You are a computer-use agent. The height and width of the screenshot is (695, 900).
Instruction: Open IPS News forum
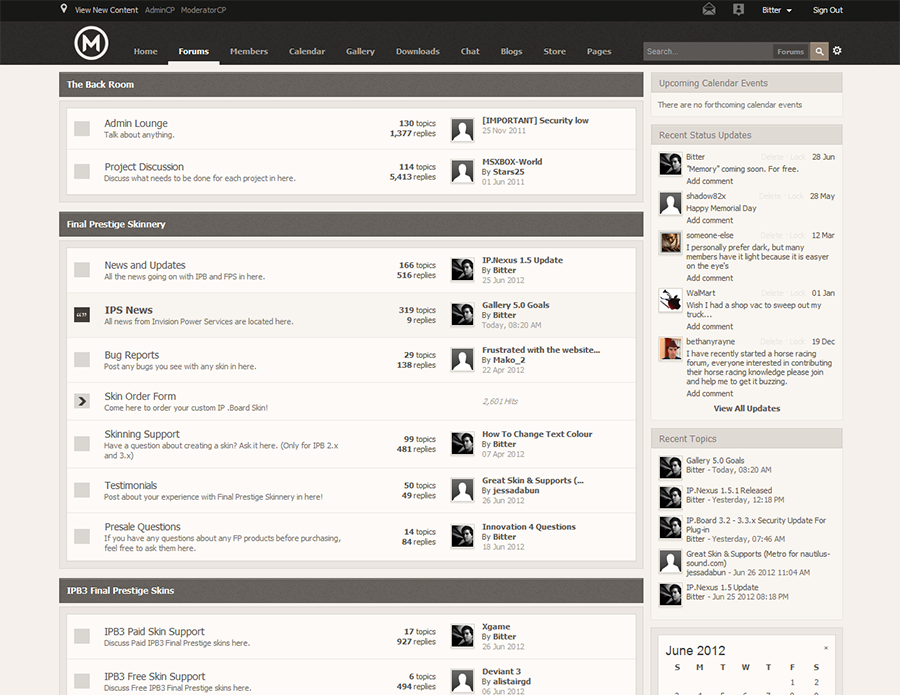129,310
